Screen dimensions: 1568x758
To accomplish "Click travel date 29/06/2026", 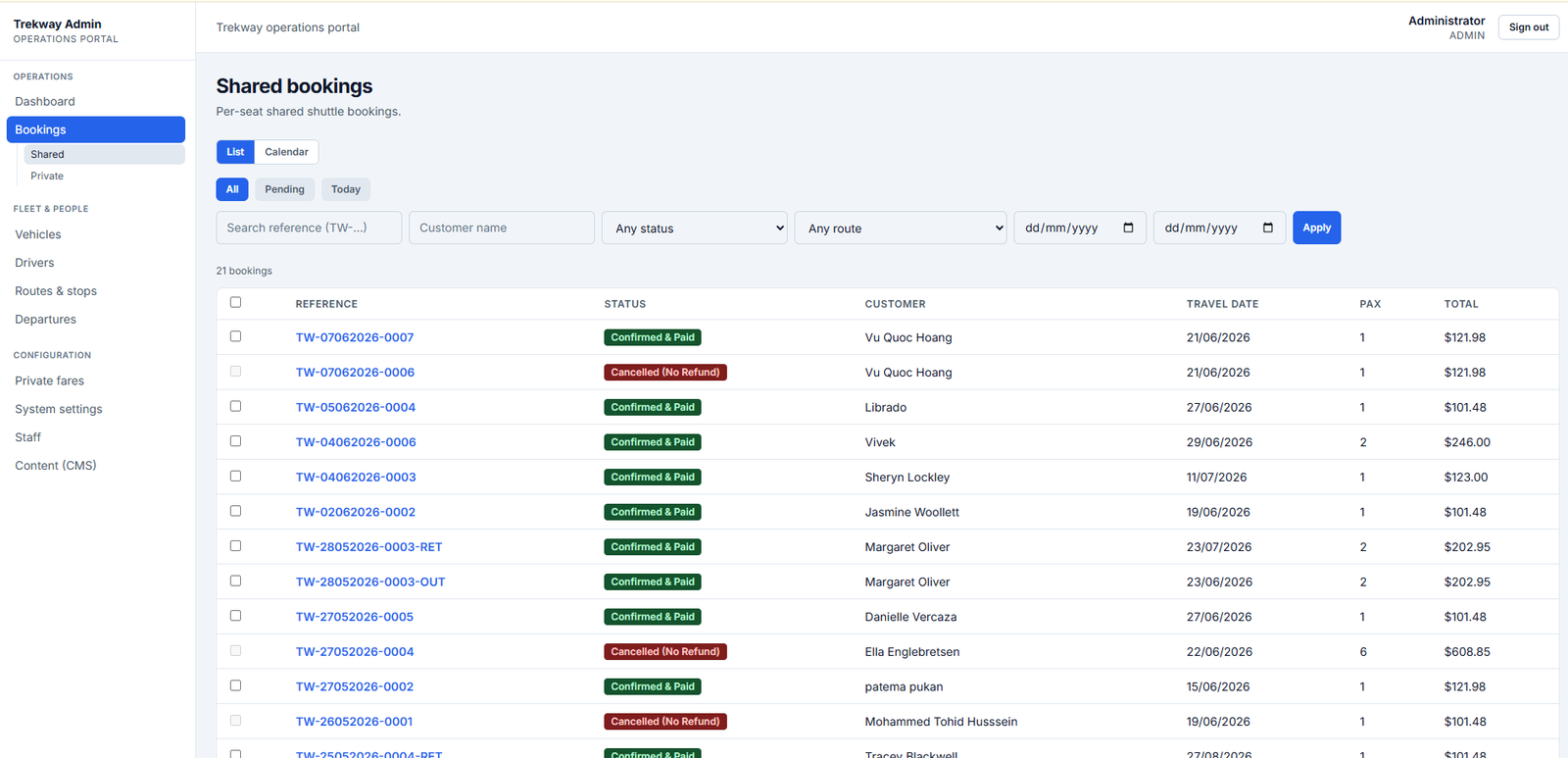I will coord(1219,442).
